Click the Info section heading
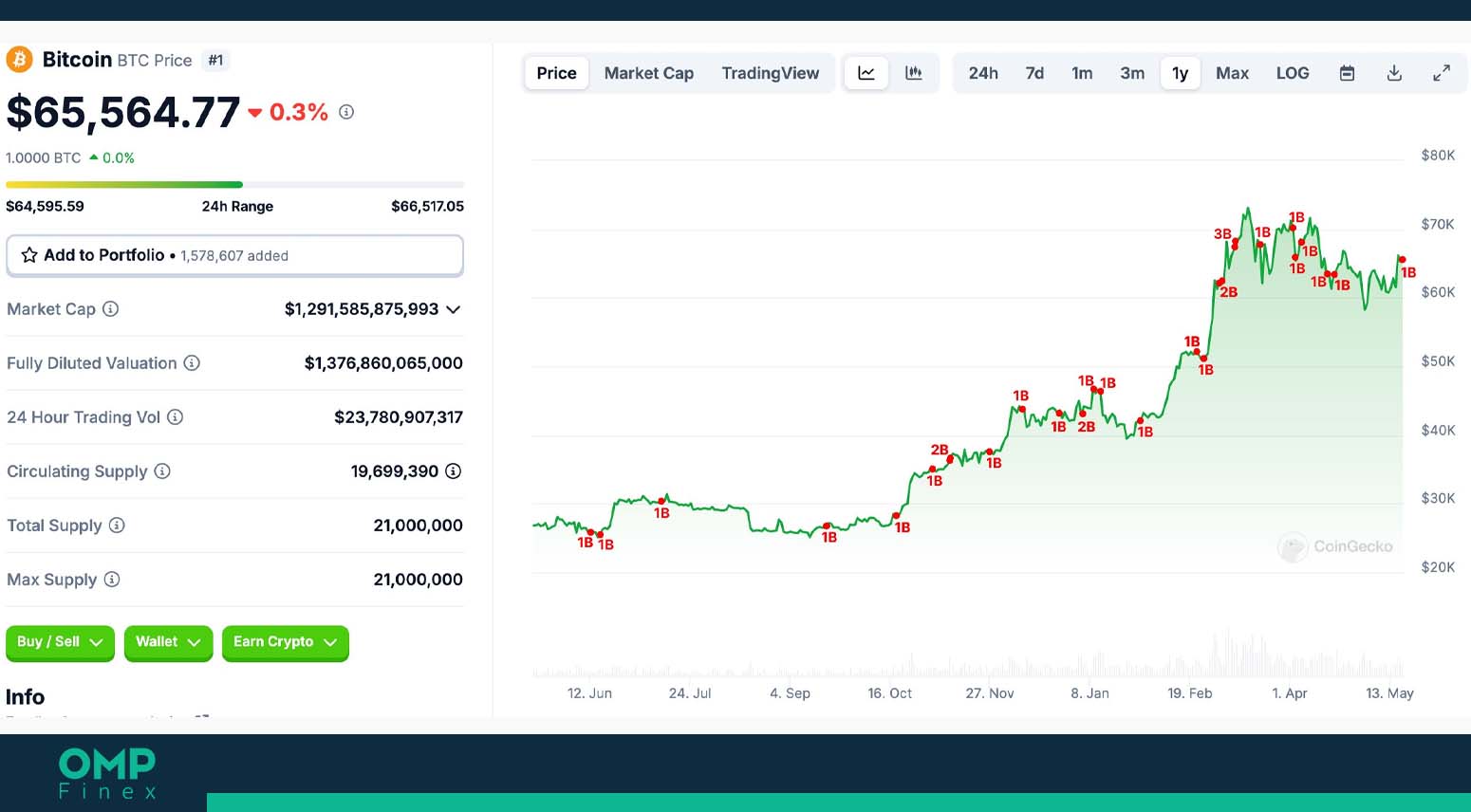 [x=25, y=697]
